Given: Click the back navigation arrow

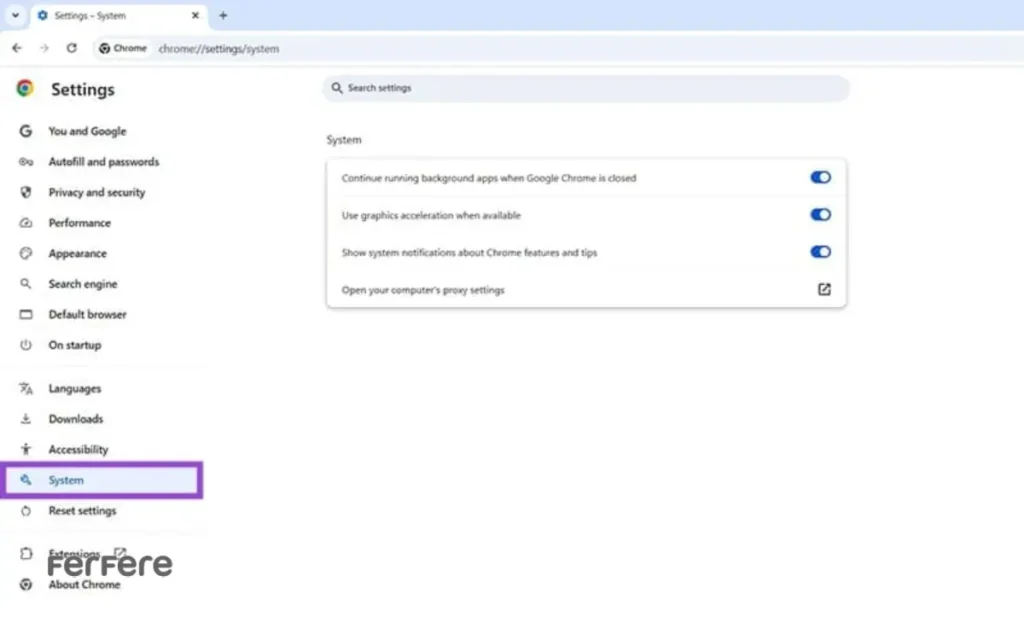Looking at the screenshot, I should (17, 48).
